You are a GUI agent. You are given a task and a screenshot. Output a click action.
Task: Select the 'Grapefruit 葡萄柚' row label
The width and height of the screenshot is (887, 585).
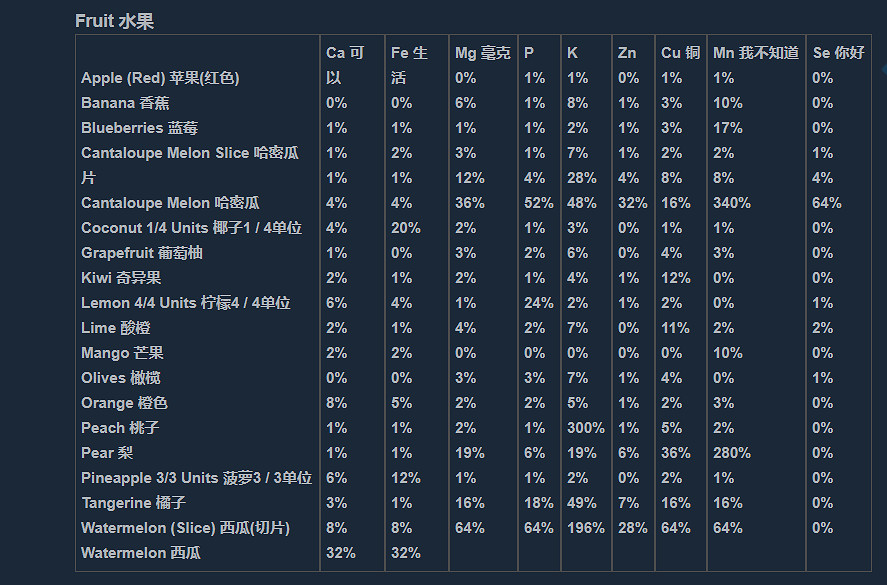point(142,253)
